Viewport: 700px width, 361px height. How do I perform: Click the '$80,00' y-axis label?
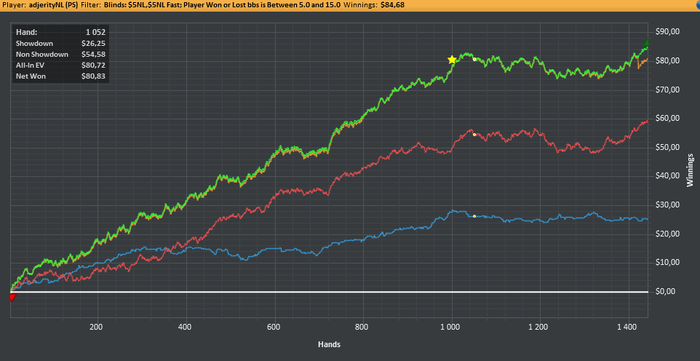[x=667, y=61]
